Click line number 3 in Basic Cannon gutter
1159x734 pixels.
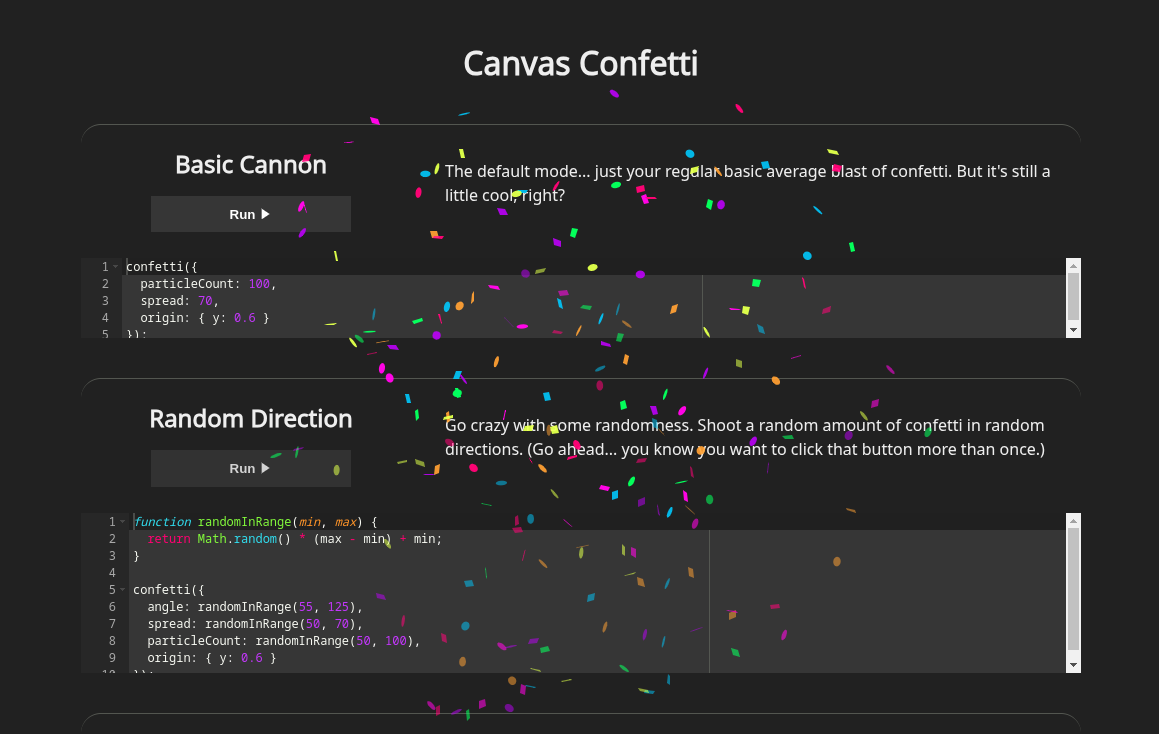pyautogui.click(x=105, y=301)
